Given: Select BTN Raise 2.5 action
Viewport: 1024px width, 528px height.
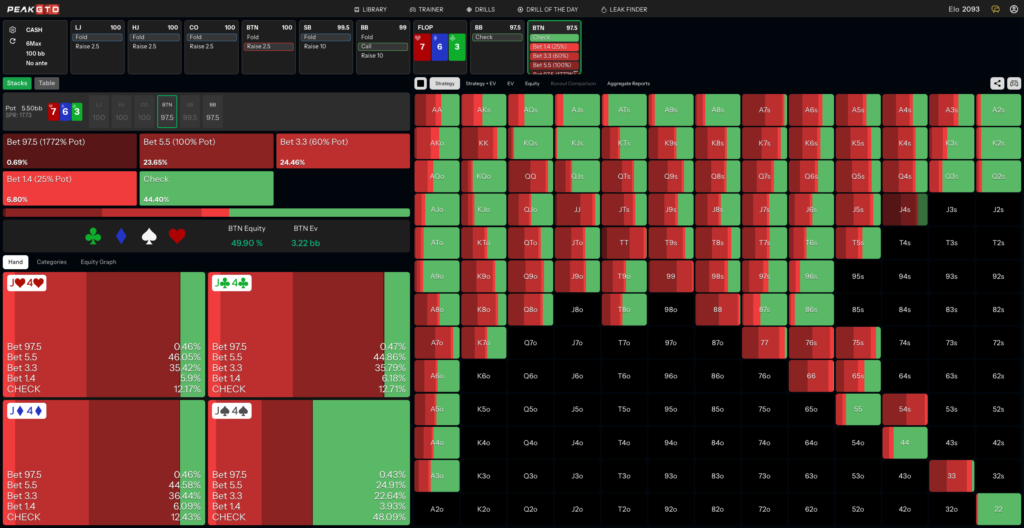Looking at the screenshot, I should click(x=269, y=46).
